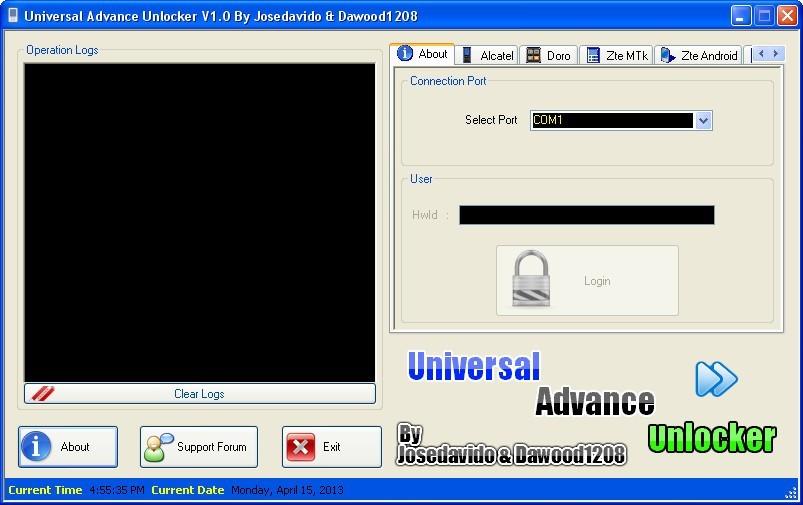Click the Support Forum user chat icon
803x505 pixels.
(x=158, y=447)
